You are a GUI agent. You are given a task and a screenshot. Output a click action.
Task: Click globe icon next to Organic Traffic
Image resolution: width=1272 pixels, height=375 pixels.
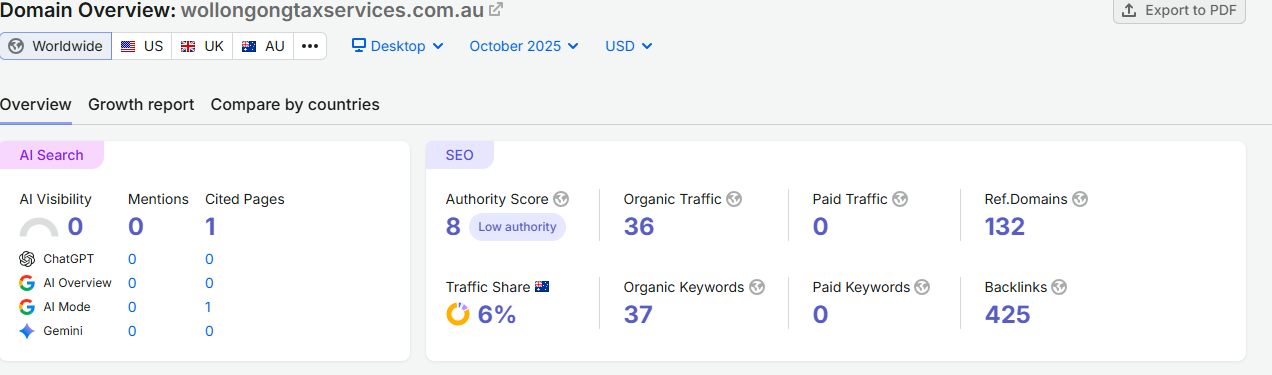pyautogui.click(x=734, y=199)
